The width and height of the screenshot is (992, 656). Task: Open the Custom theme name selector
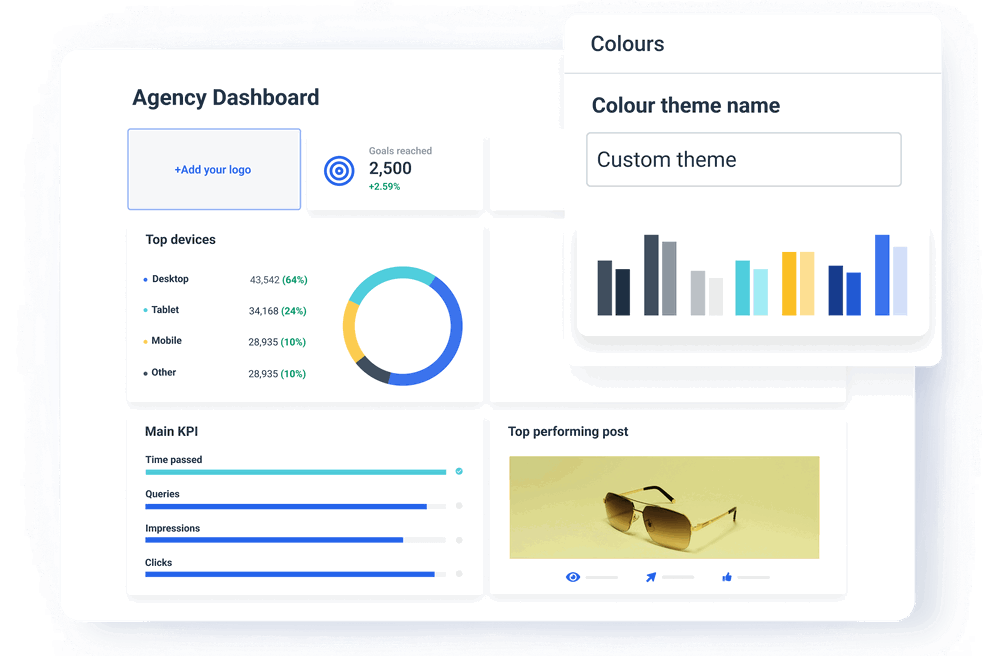pos(744,159)
